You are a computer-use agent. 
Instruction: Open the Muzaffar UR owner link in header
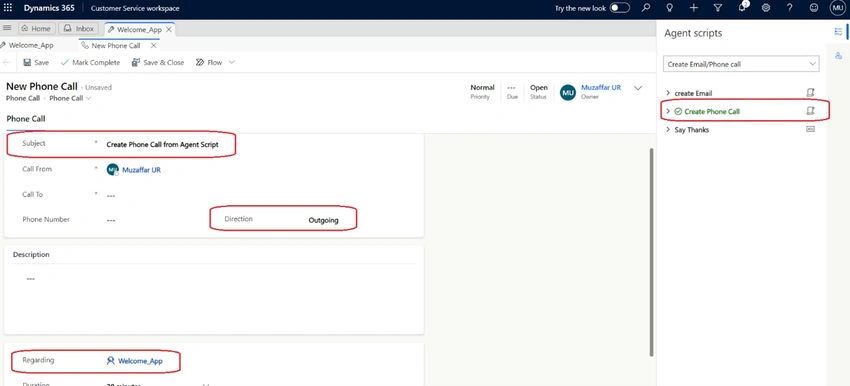[601, 87]
